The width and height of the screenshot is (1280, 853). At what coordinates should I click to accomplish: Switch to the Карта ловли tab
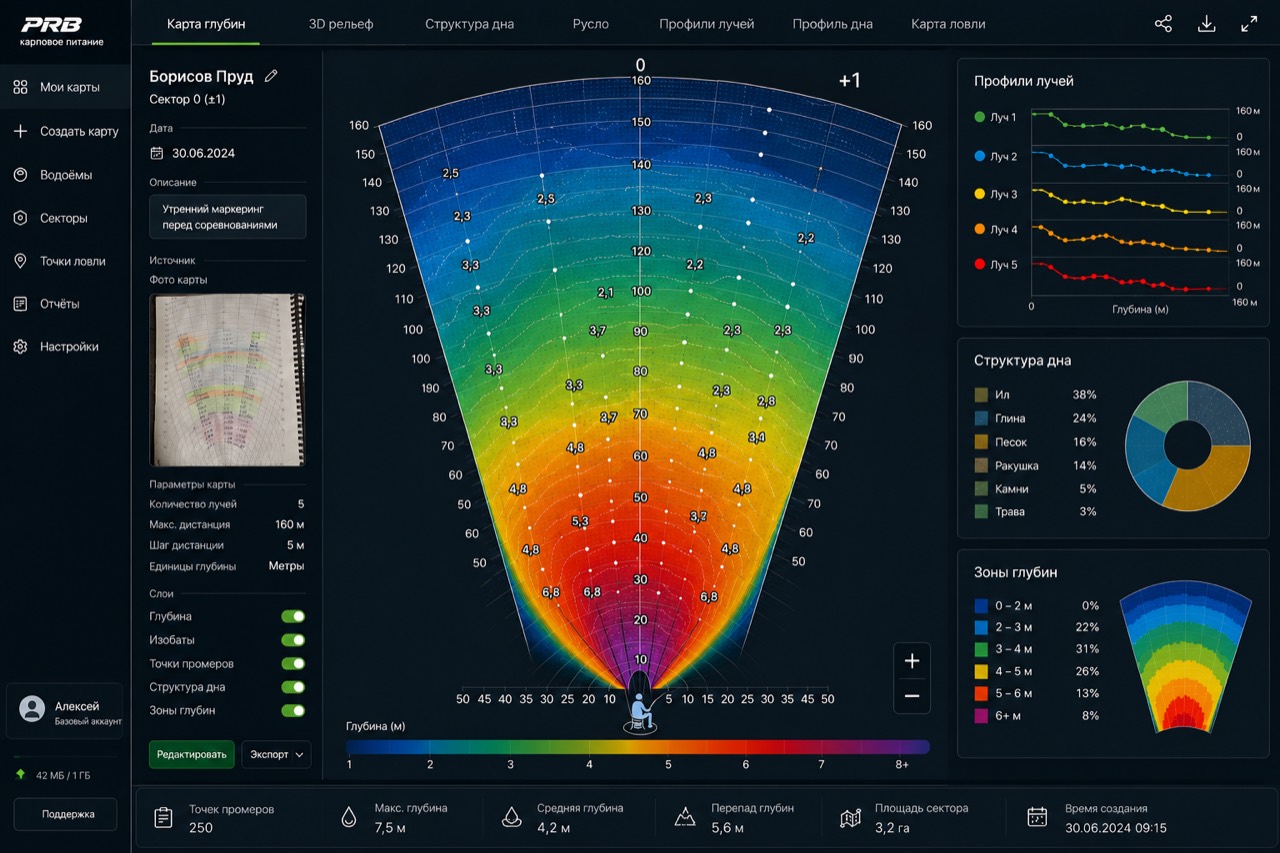coord(948,24)
